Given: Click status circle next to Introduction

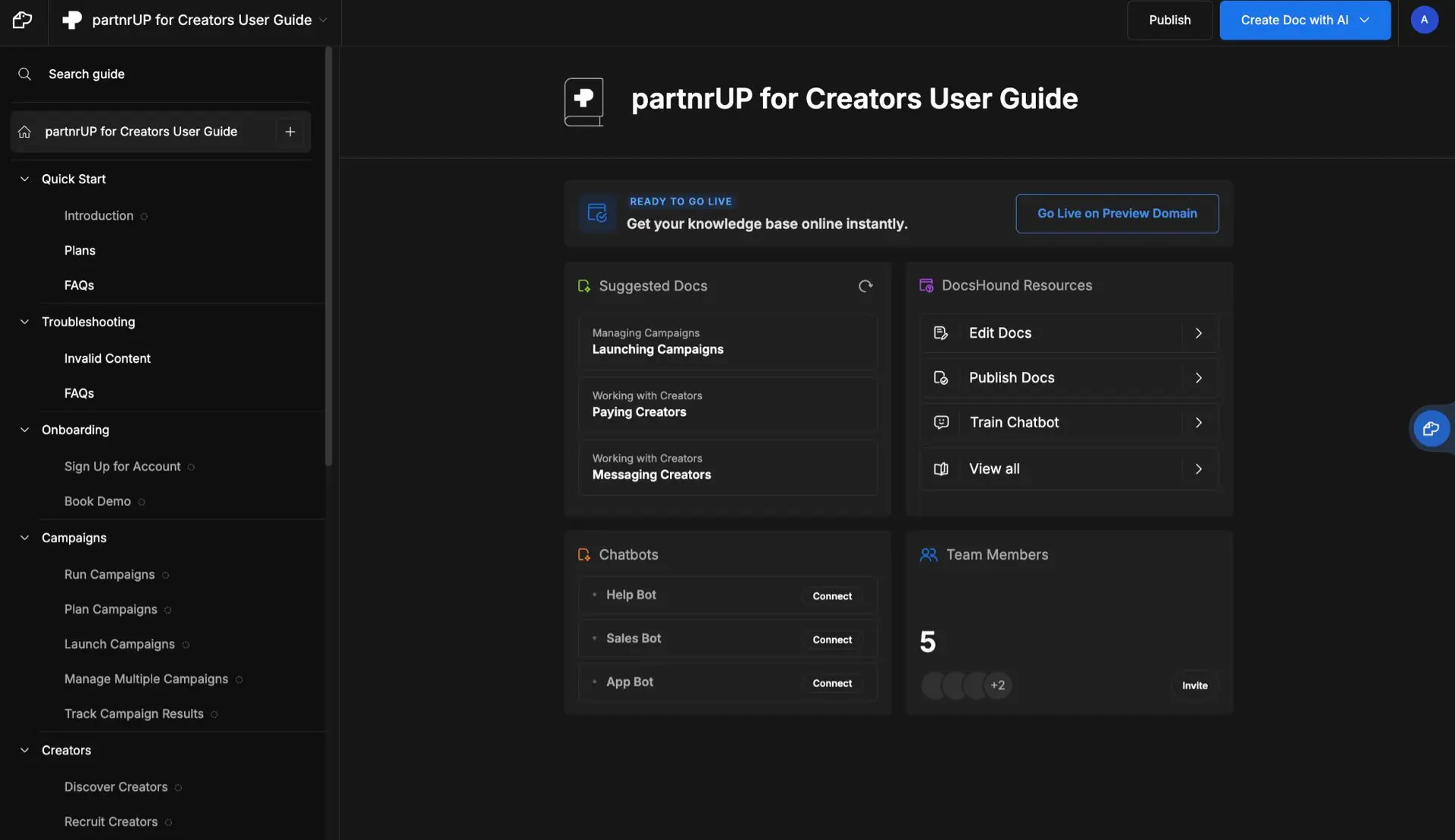Looking at the screenshot, I should [144, 217].
